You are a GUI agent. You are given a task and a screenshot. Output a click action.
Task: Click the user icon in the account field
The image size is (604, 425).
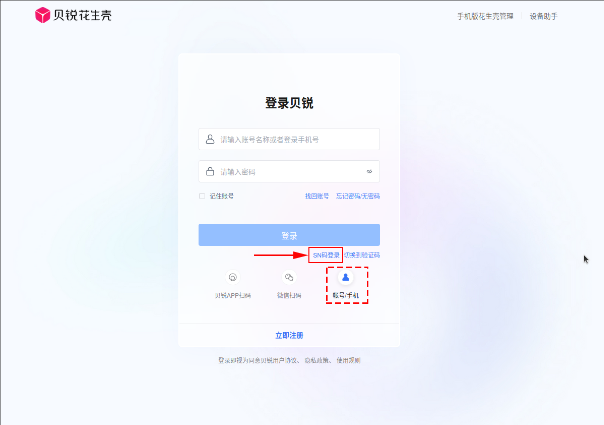pyautogui.click(x=210, y=139)
